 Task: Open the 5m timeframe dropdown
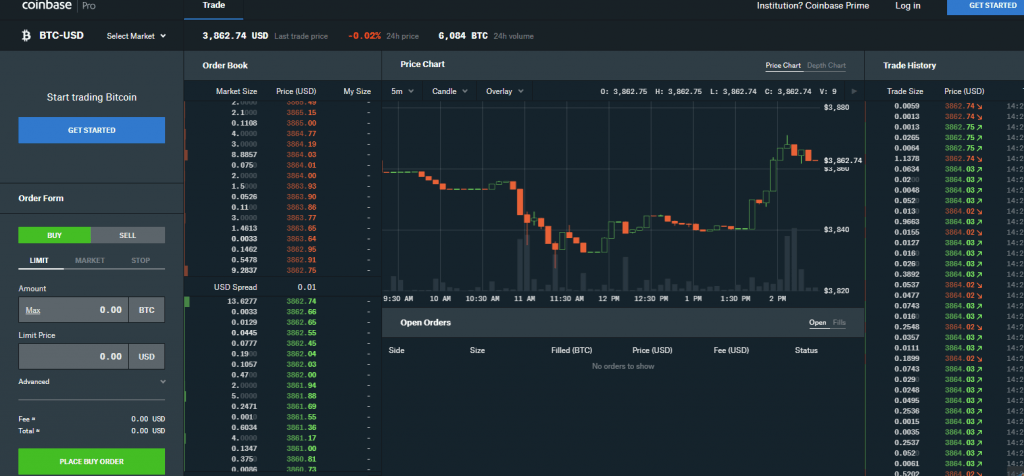[x=402, y=91]
